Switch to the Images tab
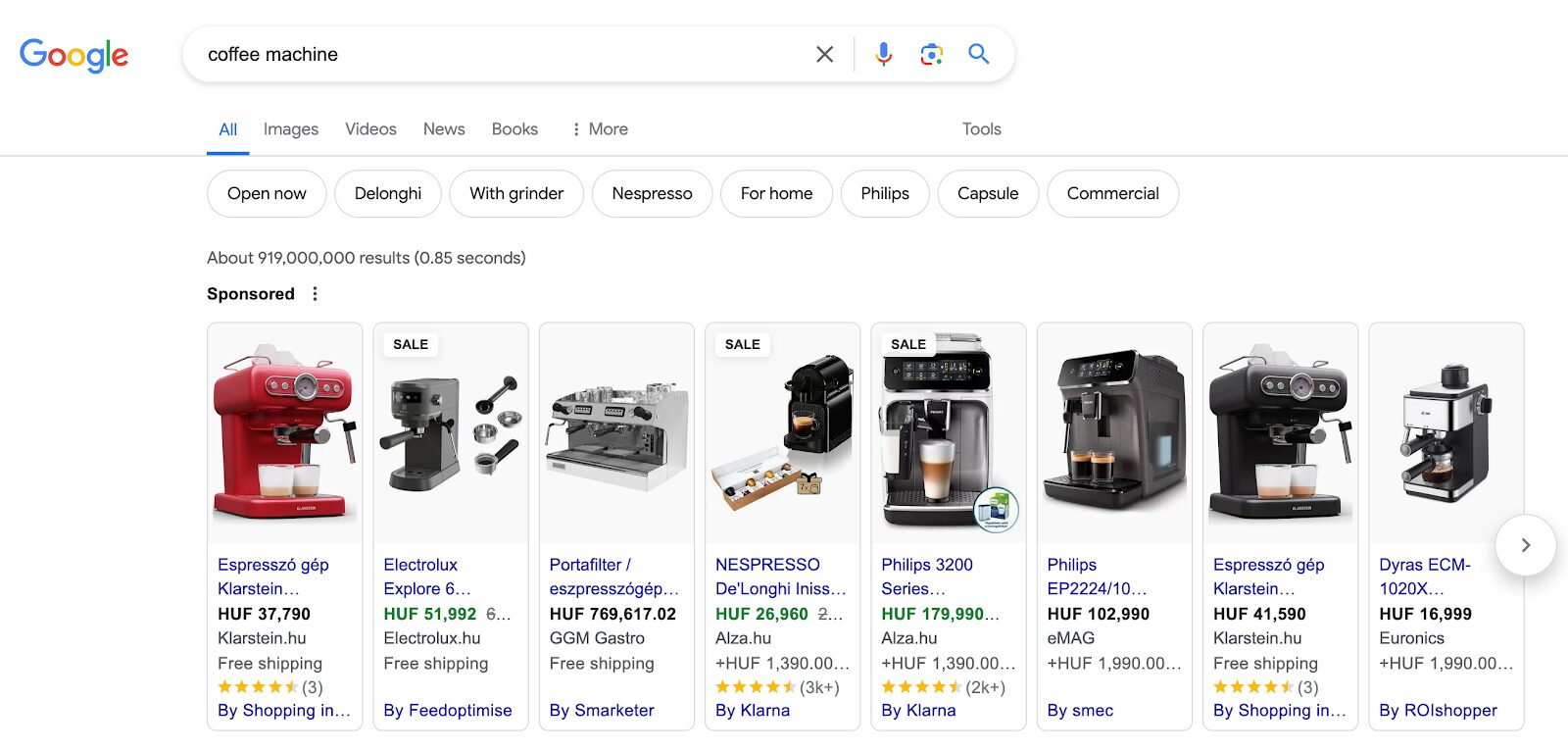The width and height of the screenshot is (1568, 751). pyautogui.click(x=290, y=129)
